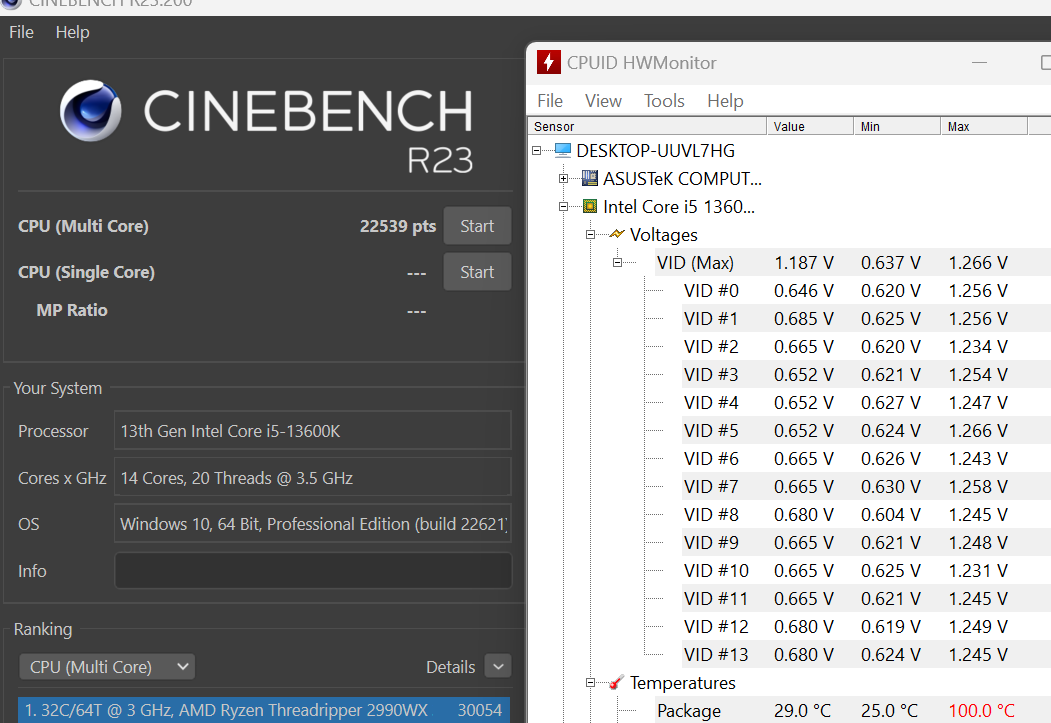Click the MP Ratio label

pos(72,310)
